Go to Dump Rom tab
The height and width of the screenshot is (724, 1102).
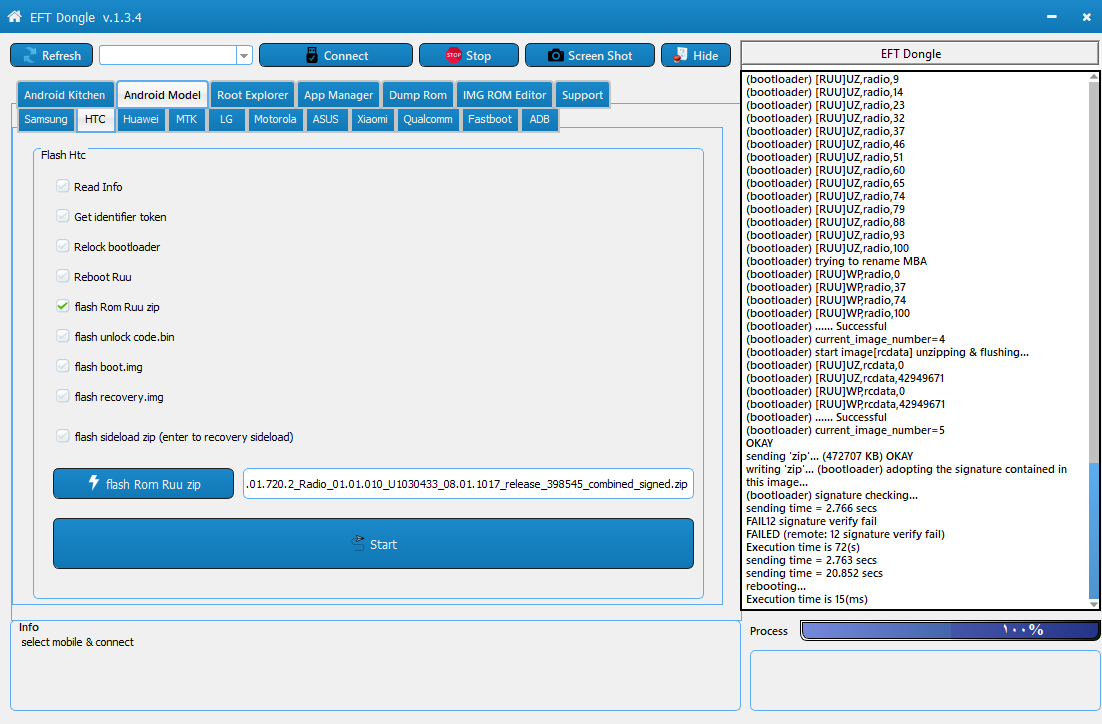click(417, 95)
